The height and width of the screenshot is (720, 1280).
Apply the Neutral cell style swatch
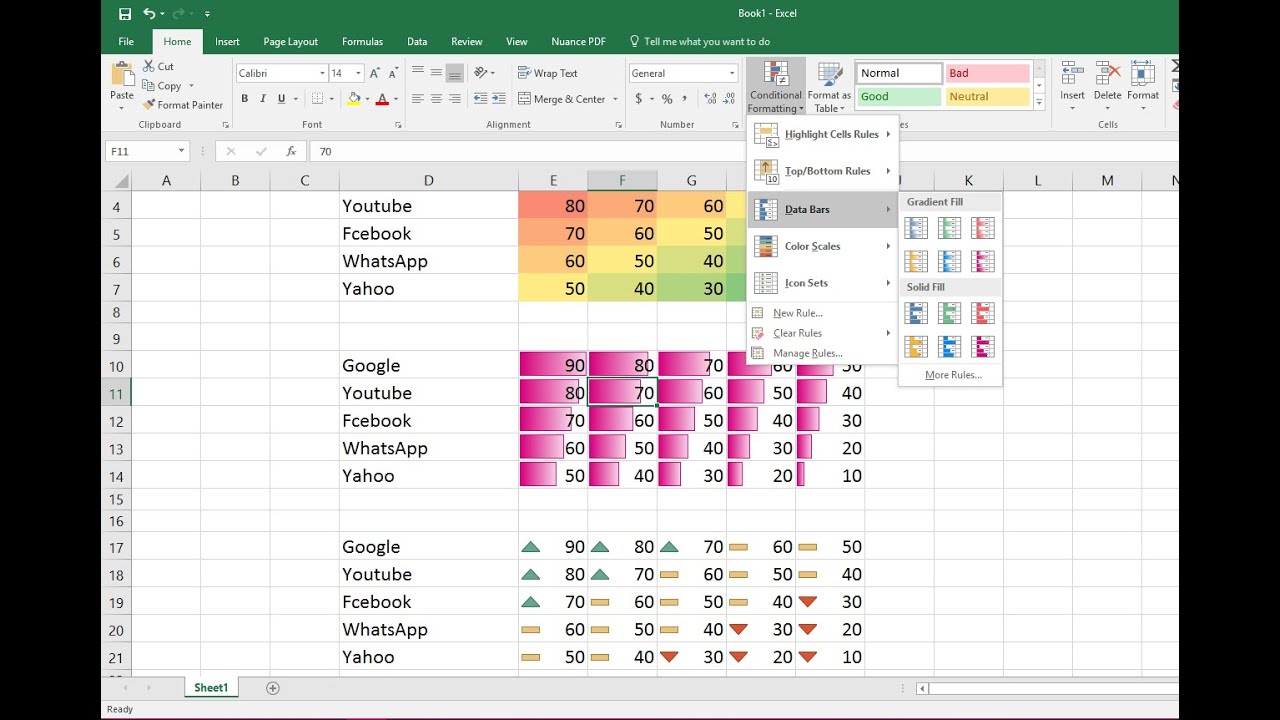click(987, 97)
